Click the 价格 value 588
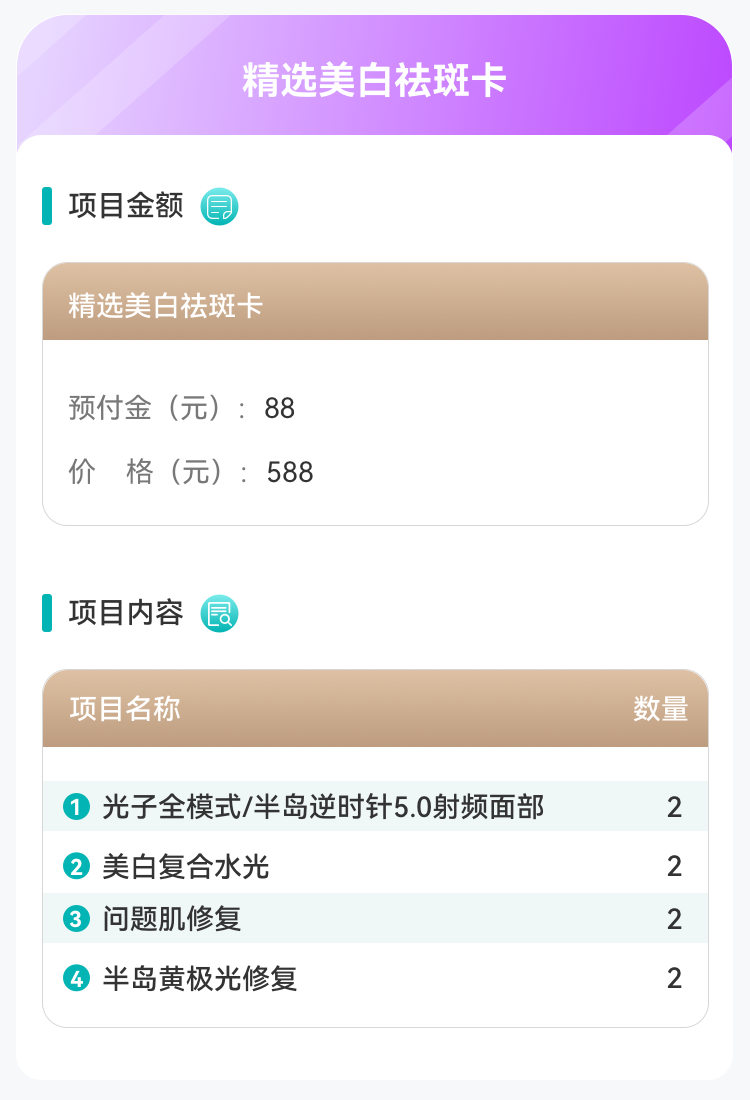The image size is (750, 1100). click(x=290, y=472)
